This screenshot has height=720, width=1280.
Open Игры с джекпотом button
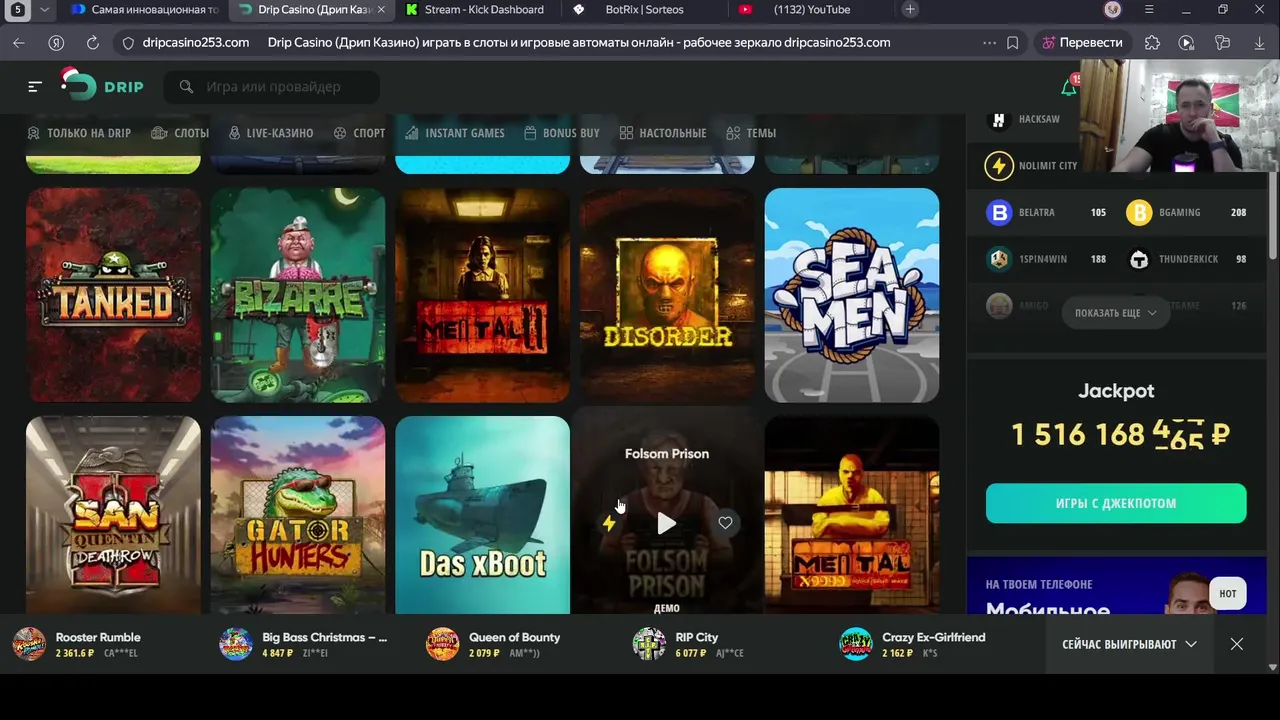point(1116,503)
